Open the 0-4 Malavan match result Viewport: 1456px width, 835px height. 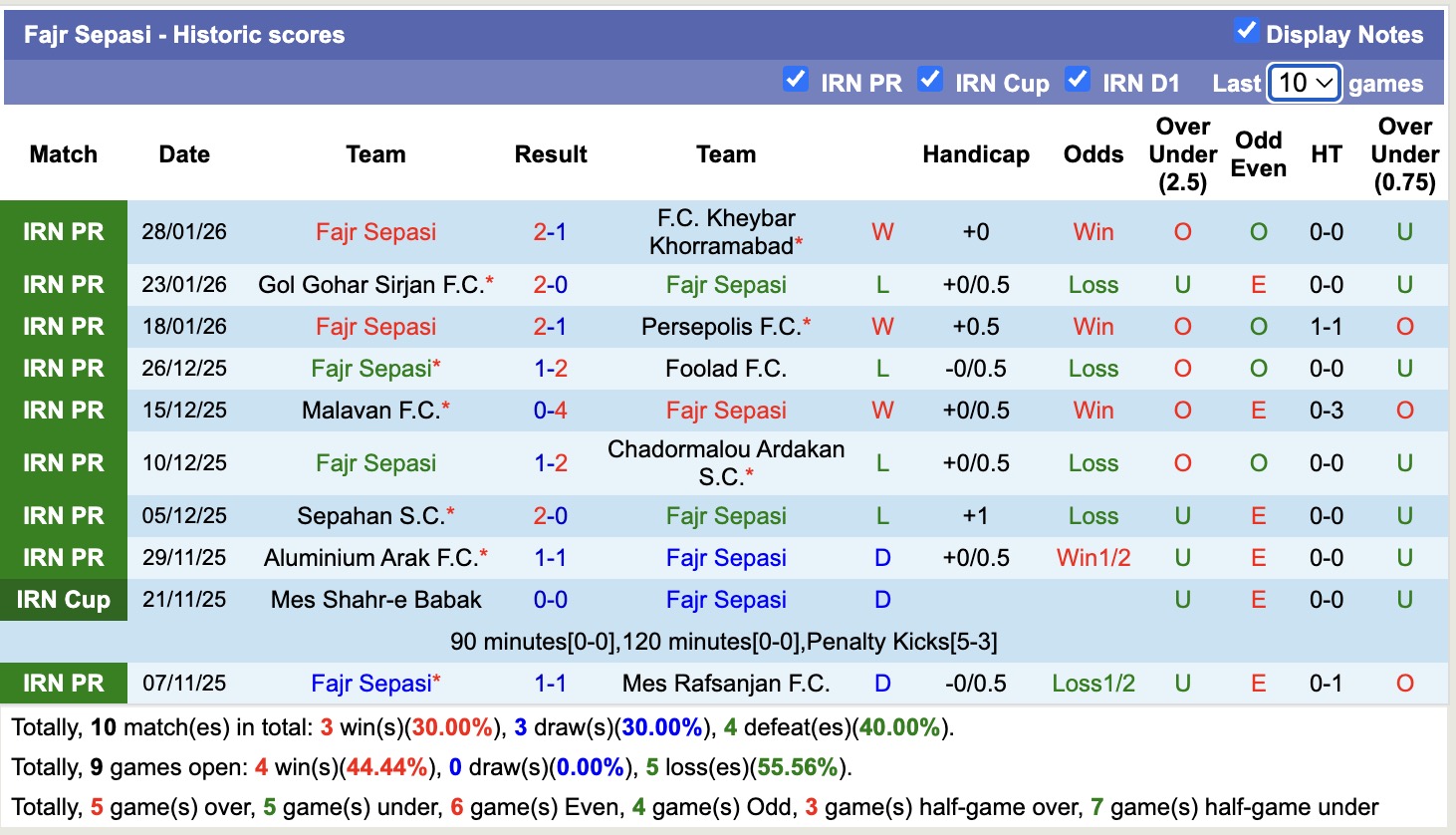550,411
